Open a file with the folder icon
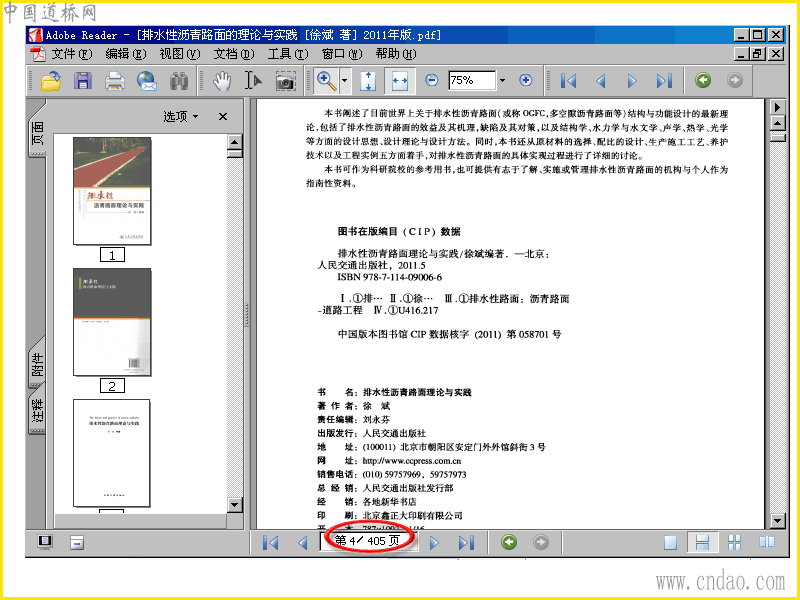800x600 pixels. 51,81
